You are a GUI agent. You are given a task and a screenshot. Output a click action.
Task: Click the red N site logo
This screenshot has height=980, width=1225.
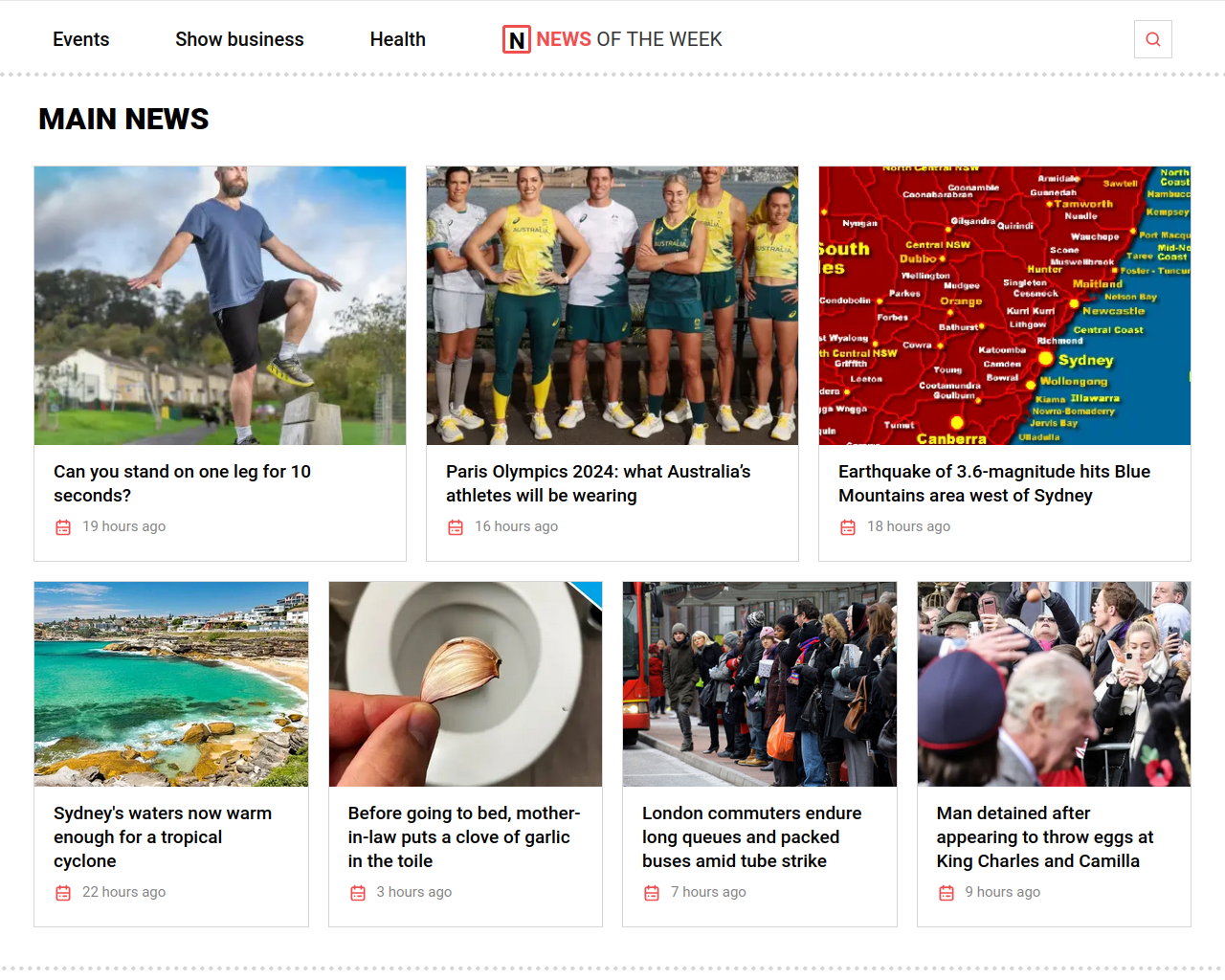(517, 39)
